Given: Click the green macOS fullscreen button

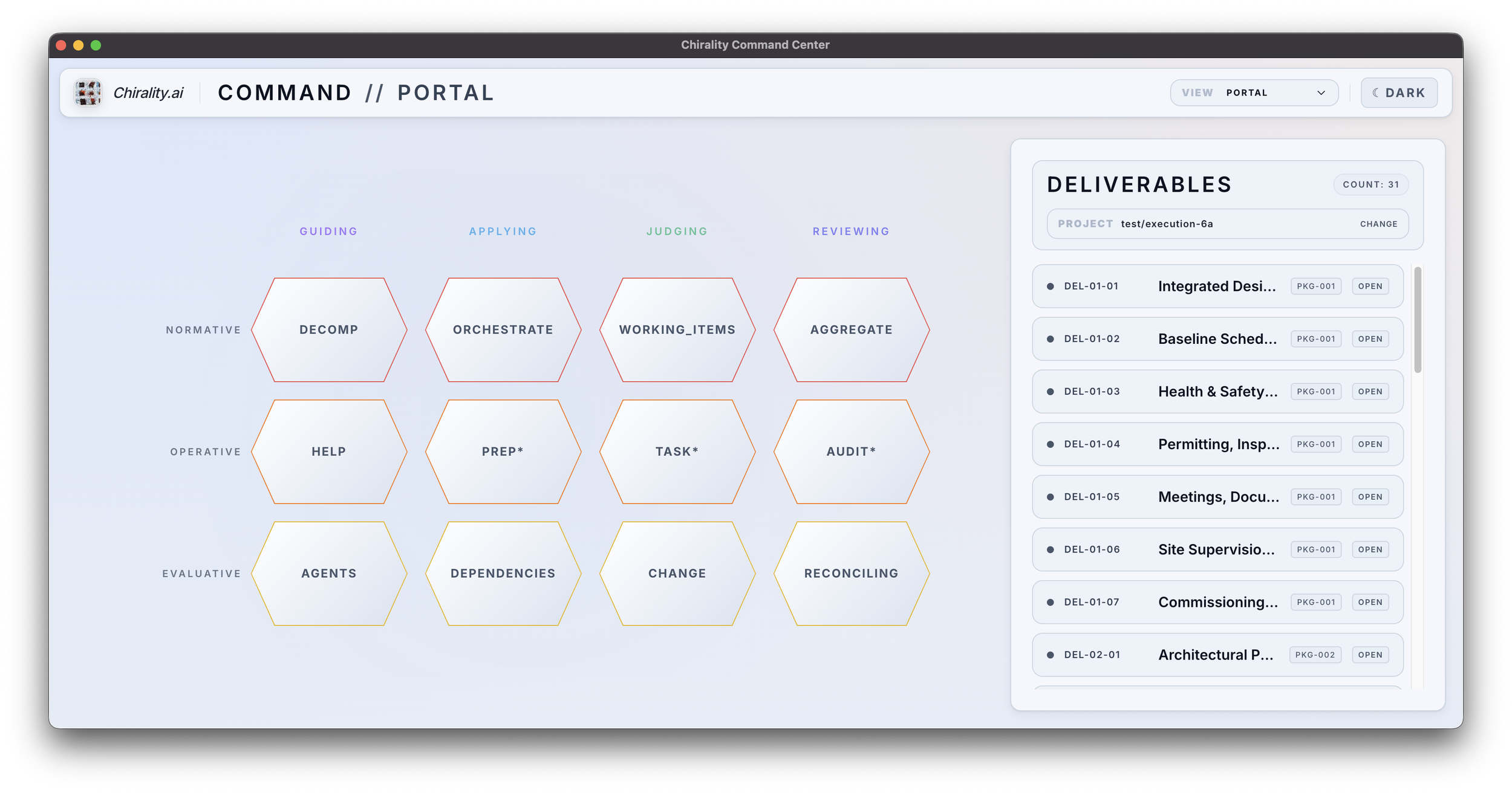Looking at the screenshot, I should tap(96, 45).
